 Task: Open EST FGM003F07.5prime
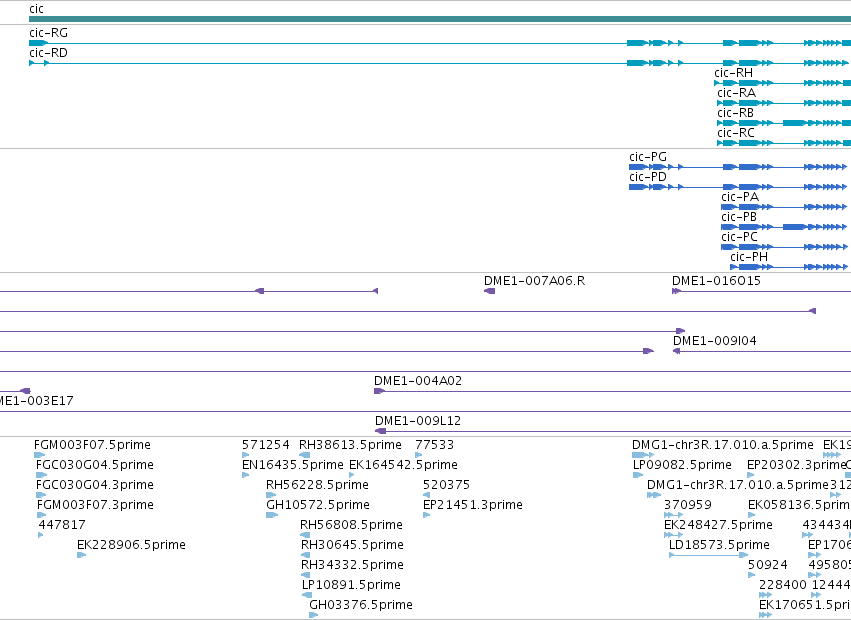click(92, 445)
